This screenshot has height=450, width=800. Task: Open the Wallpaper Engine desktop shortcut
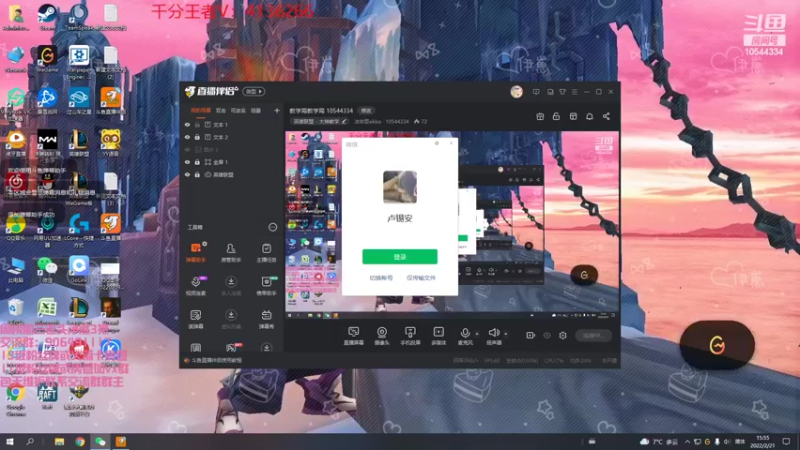tap(79, 62)
